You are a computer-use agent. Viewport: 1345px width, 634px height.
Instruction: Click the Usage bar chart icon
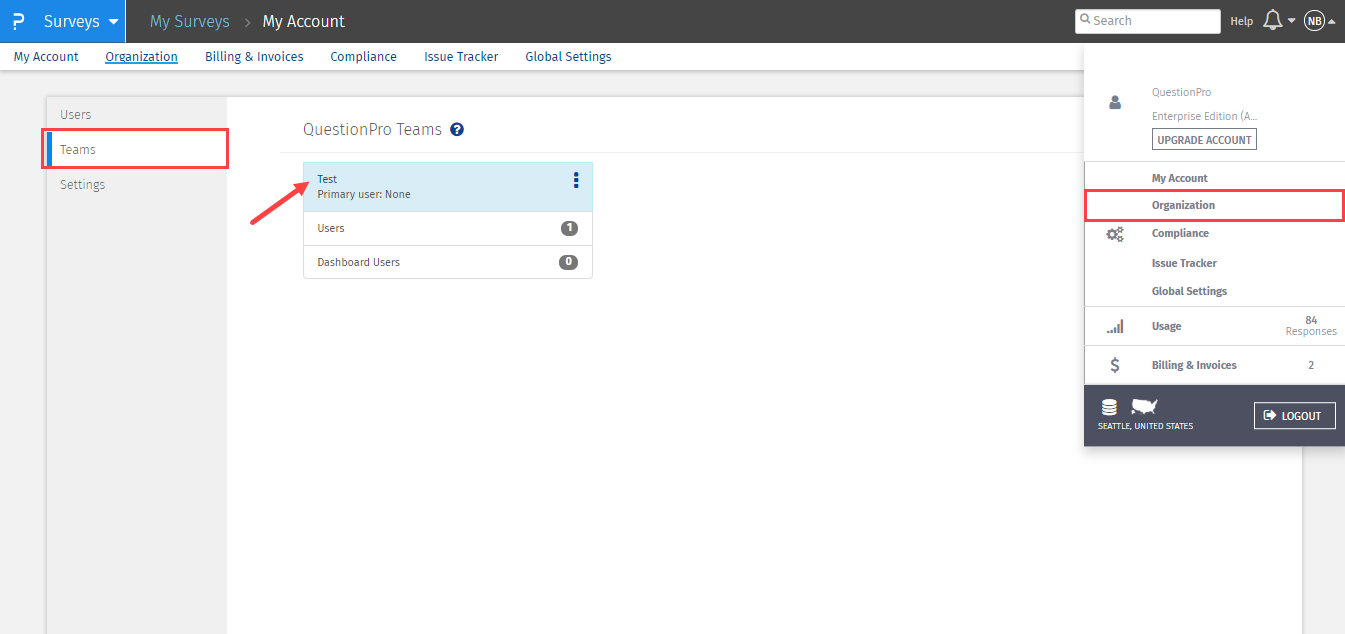1114,327
